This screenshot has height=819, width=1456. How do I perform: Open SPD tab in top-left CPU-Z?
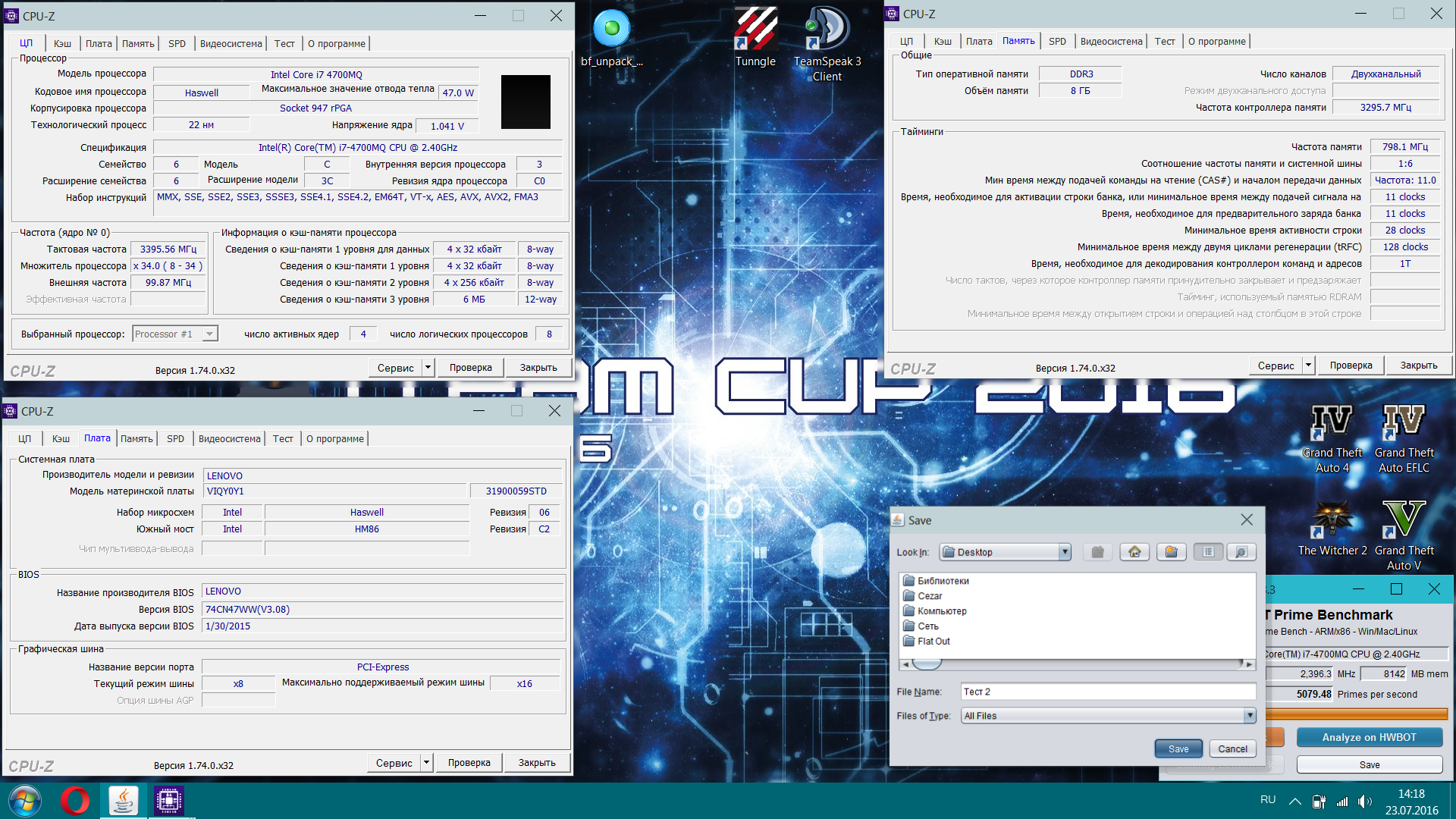click(x=177, y=43)
